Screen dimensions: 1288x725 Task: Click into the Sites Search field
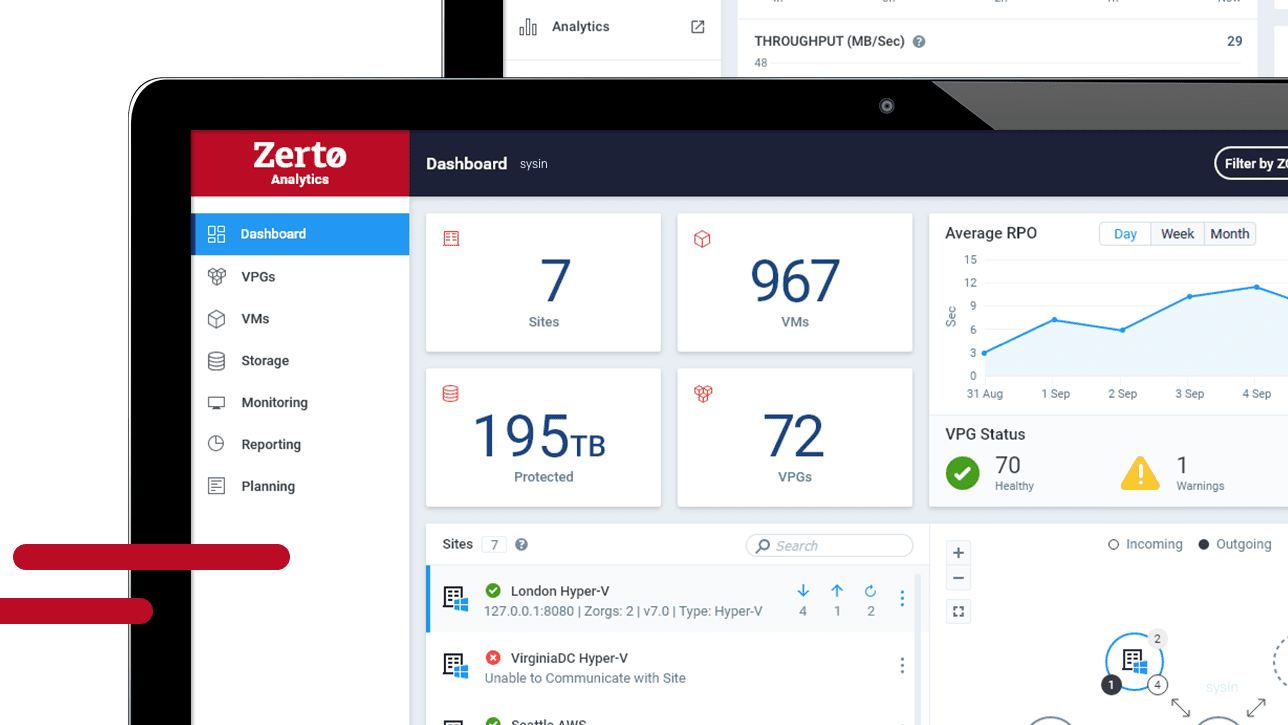point(829,545)
